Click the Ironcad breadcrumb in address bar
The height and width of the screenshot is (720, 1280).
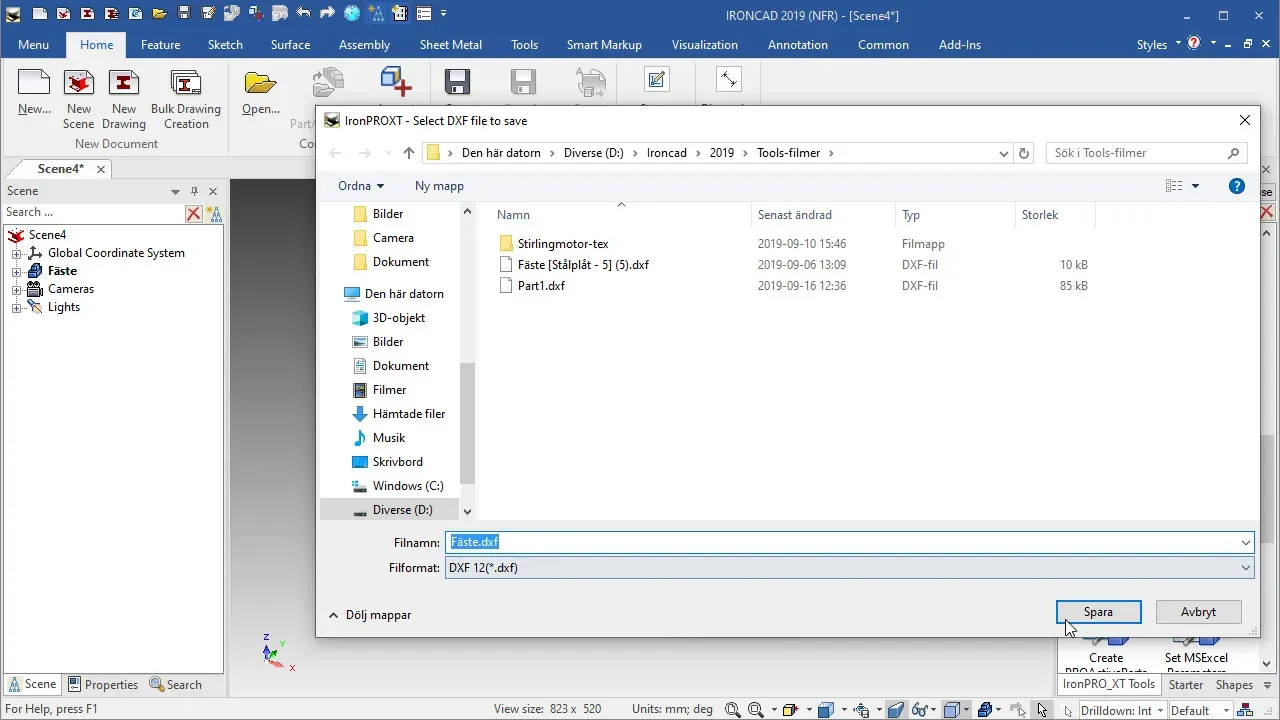tap(666, 153)
